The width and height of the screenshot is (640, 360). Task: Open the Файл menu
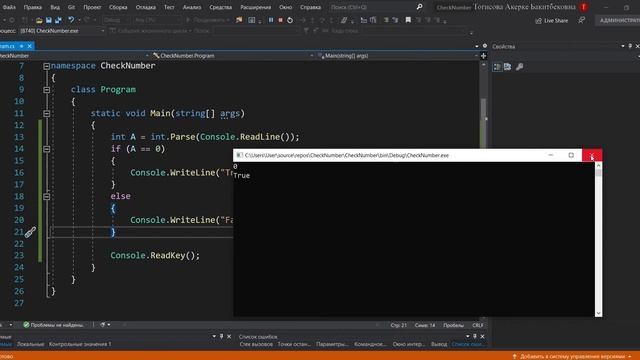9,7
